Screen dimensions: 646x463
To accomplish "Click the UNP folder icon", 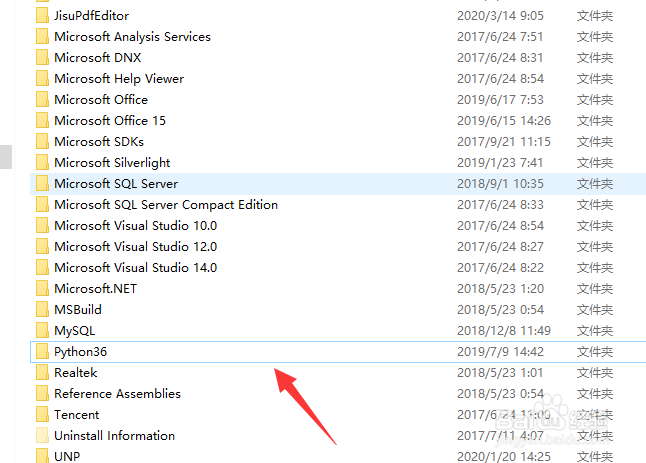I will [42, 456].
